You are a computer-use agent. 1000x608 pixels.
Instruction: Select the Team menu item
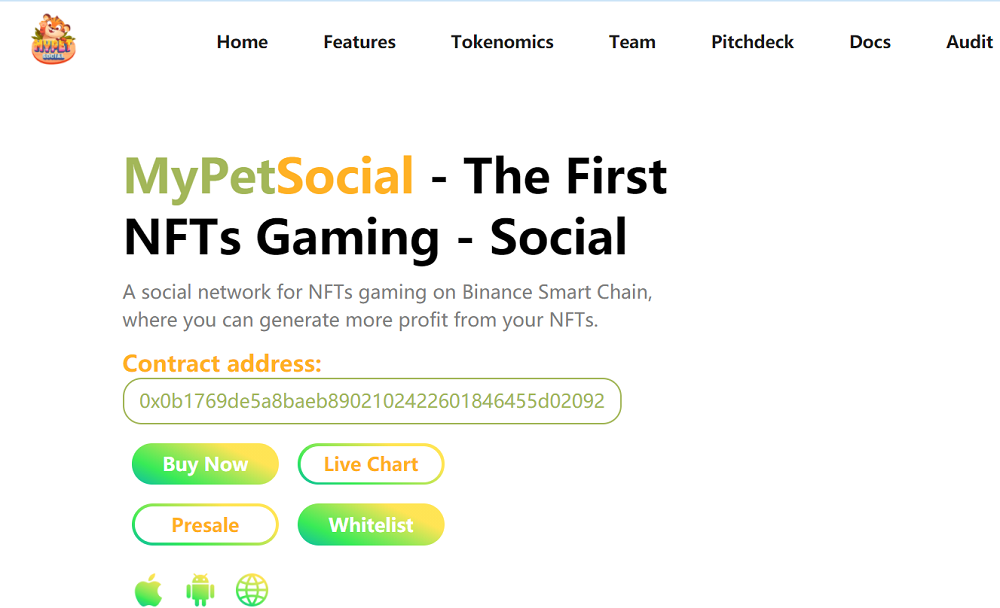click(x=632, y=42)
